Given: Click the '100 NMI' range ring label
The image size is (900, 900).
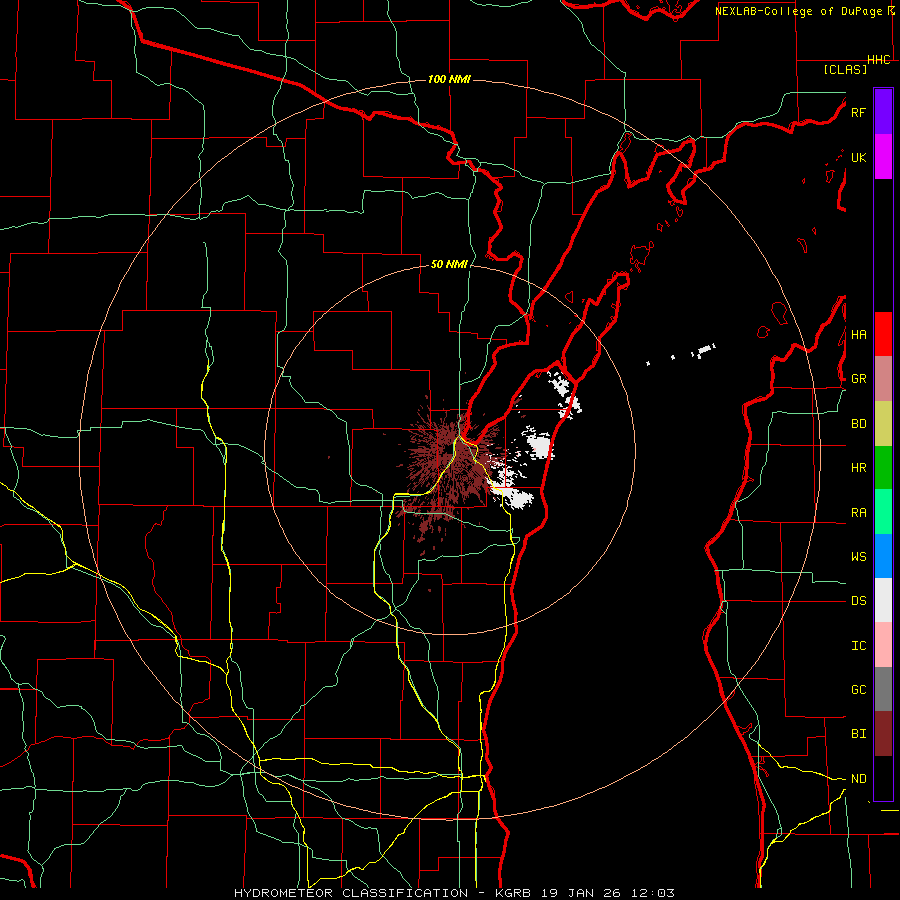Looking at the screenshot, I should (x=449, y=79).
